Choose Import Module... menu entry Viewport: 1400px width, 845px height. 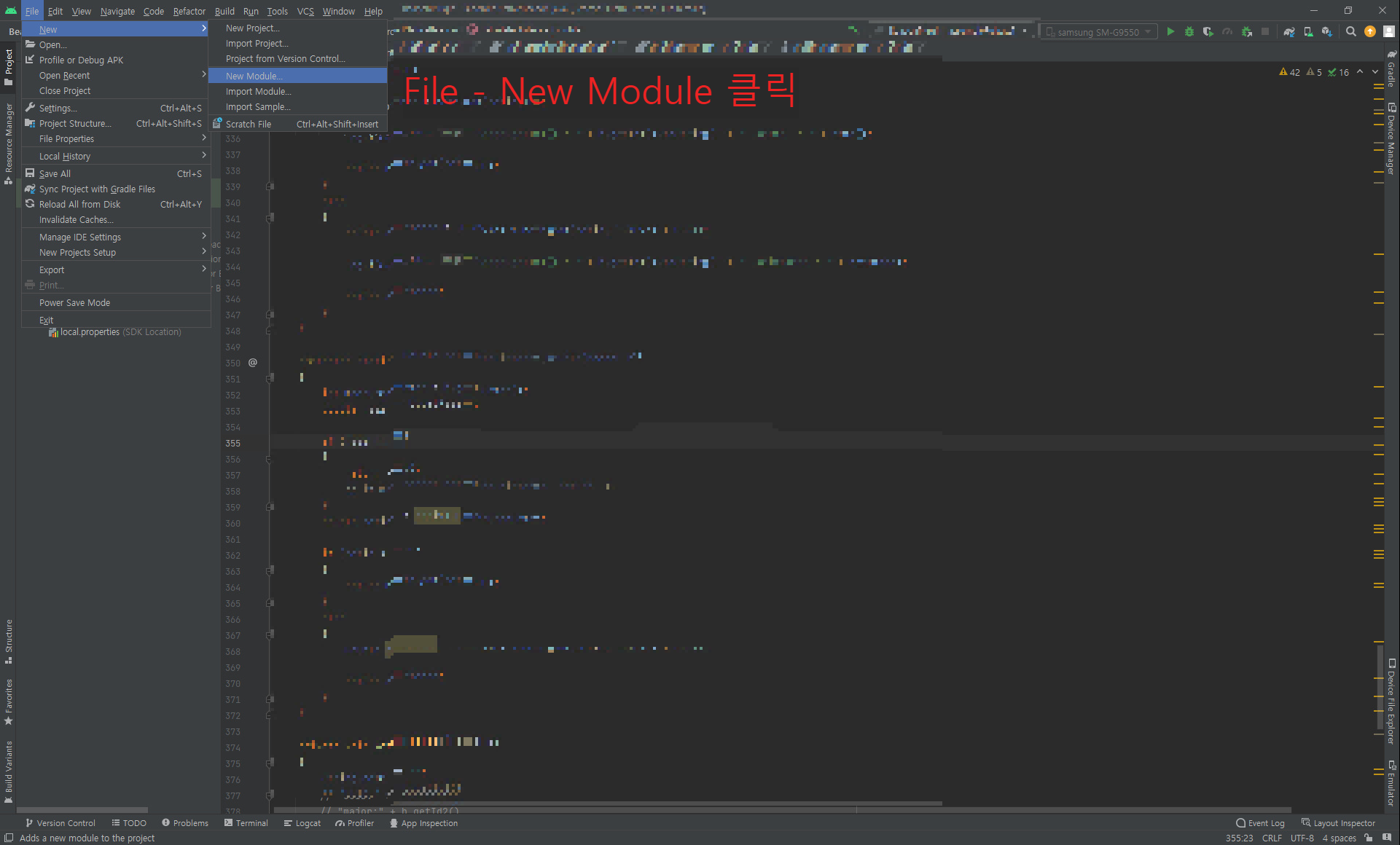[258, 91]
